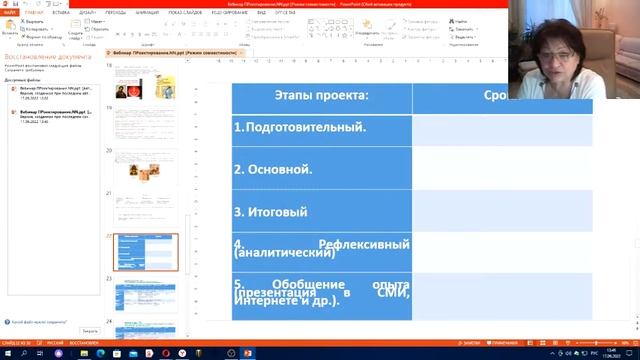The height and width of the screenshot is (360, 640).
Task: Open the notification center on the taskbar
Action: click(x=629, y=353)
